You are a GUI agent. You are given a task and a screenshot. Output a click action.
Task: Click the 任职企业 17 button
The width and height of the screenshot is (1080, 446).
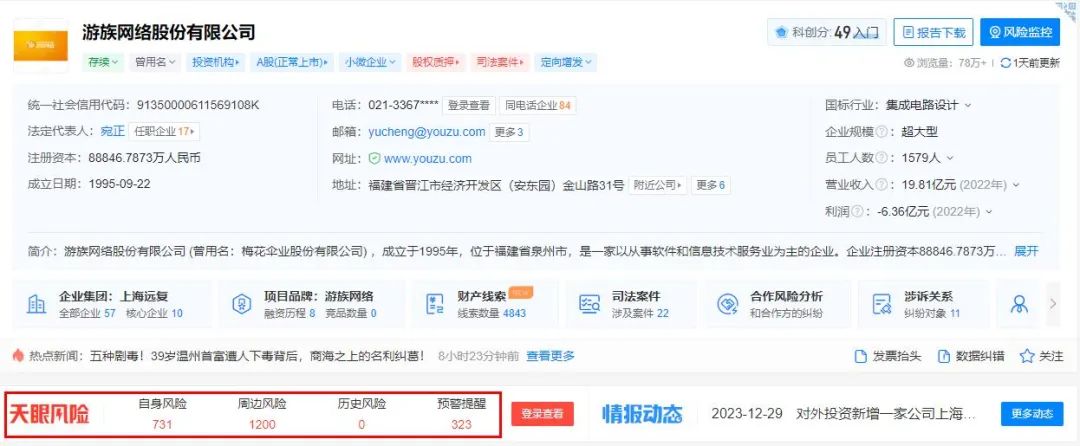[x=165, y=131]
